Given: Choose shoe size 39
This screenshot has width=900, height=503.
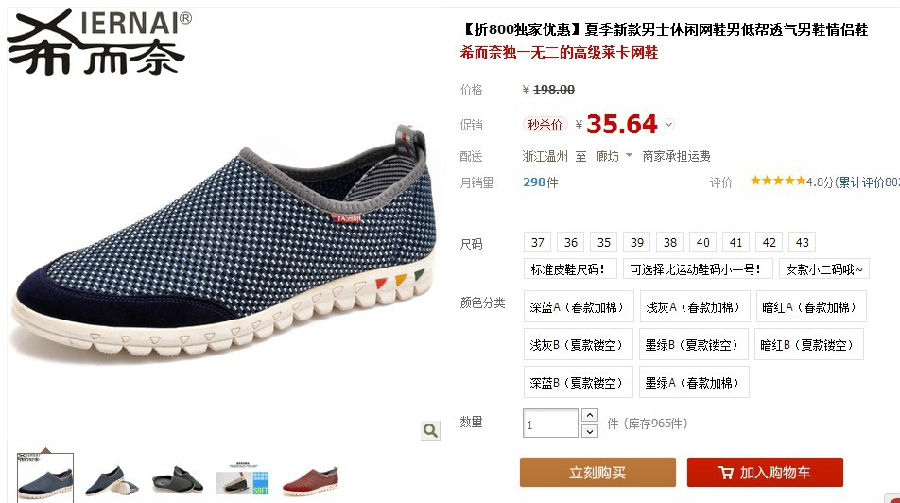Looking at the screenshot, I should click(637, 242).
